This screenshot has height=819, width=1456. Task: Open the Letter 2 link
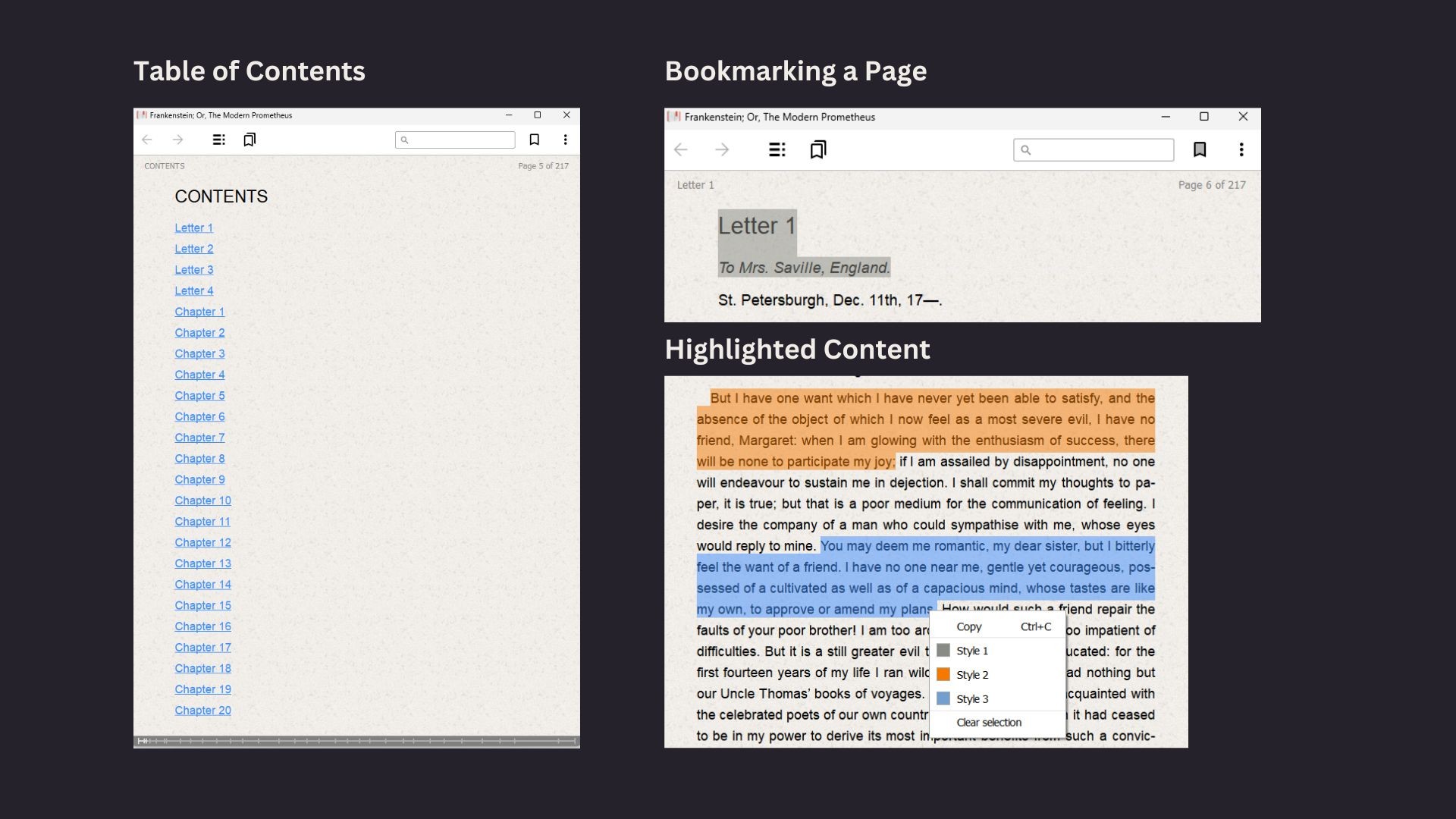(x=194, y=249)
